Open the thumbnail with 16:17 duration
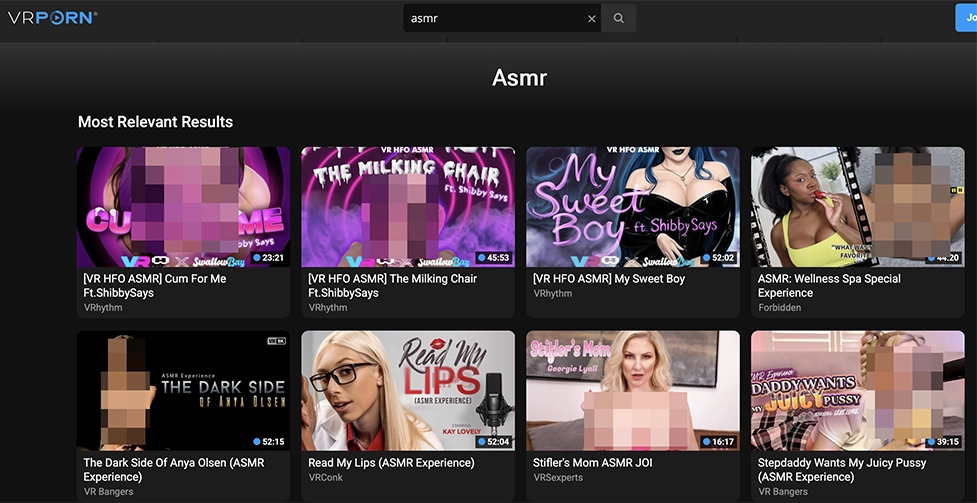This screenshot has width=977, height=503. pos(633,391)
